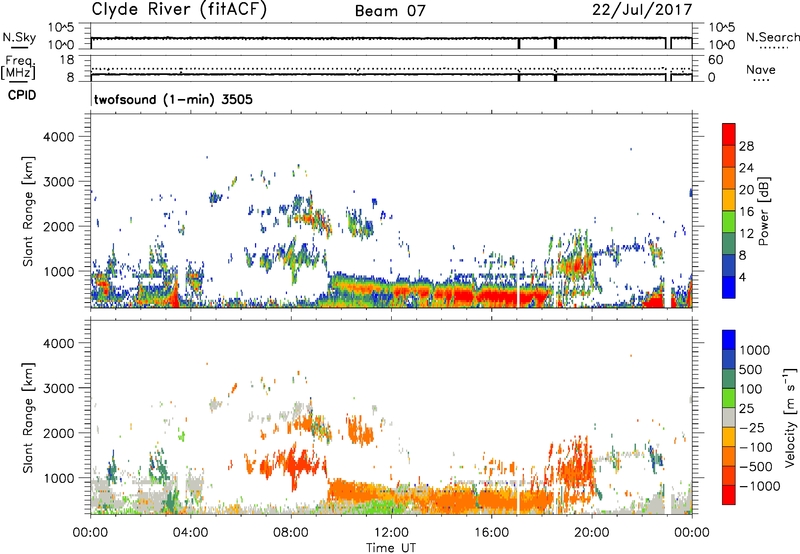Click 'Slant Range [km]' label of velocity panel
The image size is (800, 554).
(x=28, y=418)
